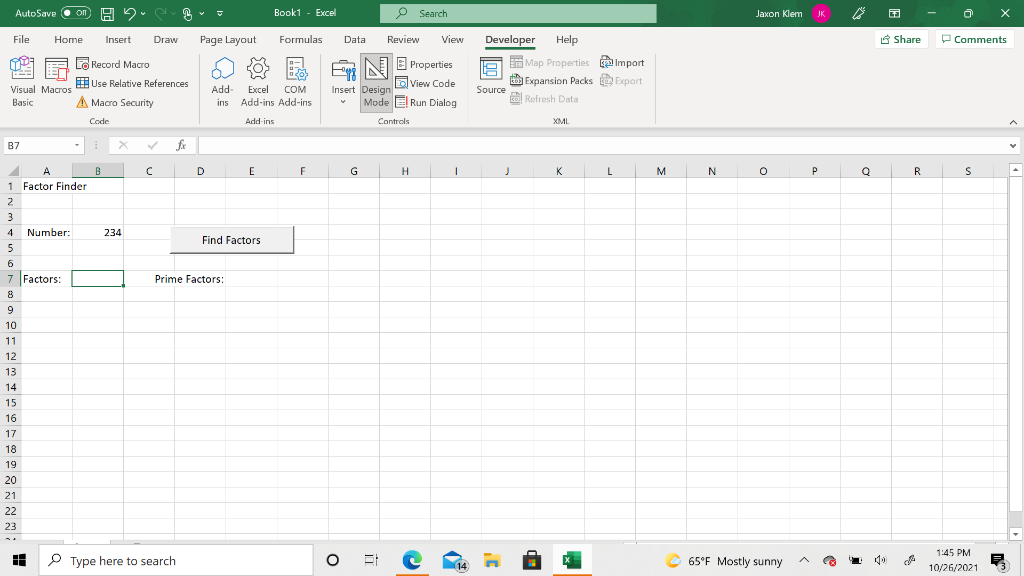Click the Insert Function fx icon

click(x=181, y=145)
